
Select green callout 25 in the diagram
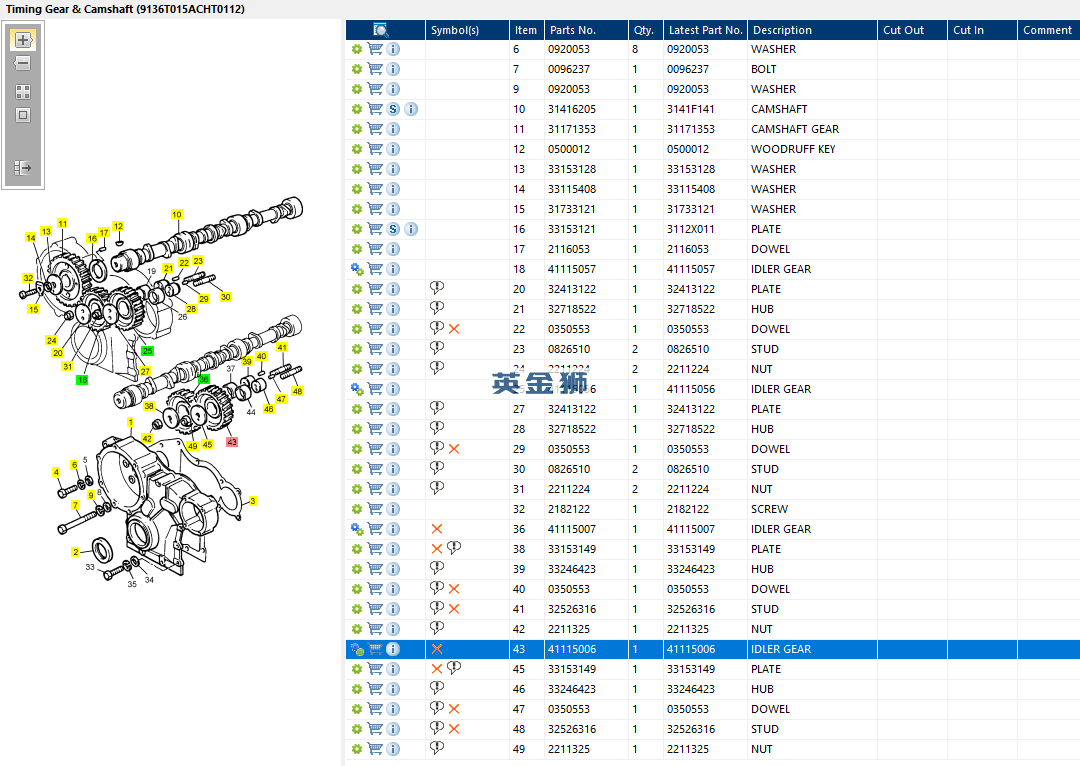[x=147, y=351]
